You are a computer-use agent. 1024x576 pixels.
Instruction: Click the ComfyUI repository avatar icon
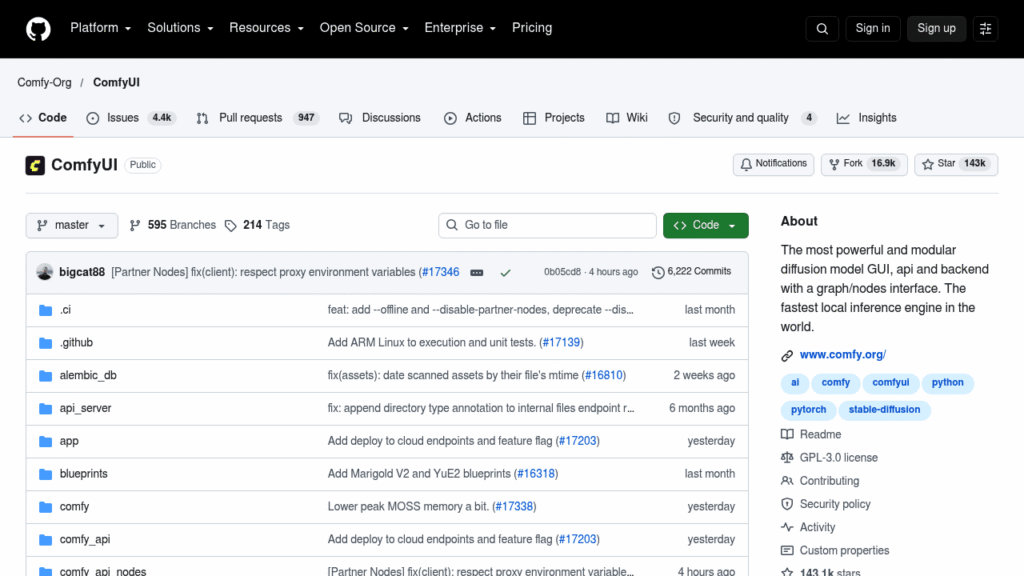35,165
